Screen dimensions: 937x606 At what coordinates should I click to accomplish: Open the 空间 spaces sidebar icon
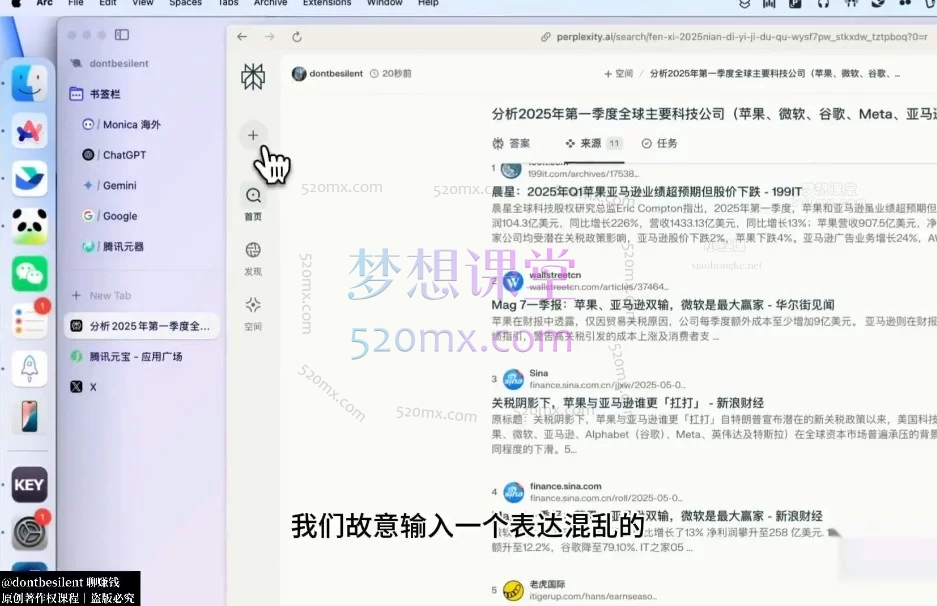point(253,305)
